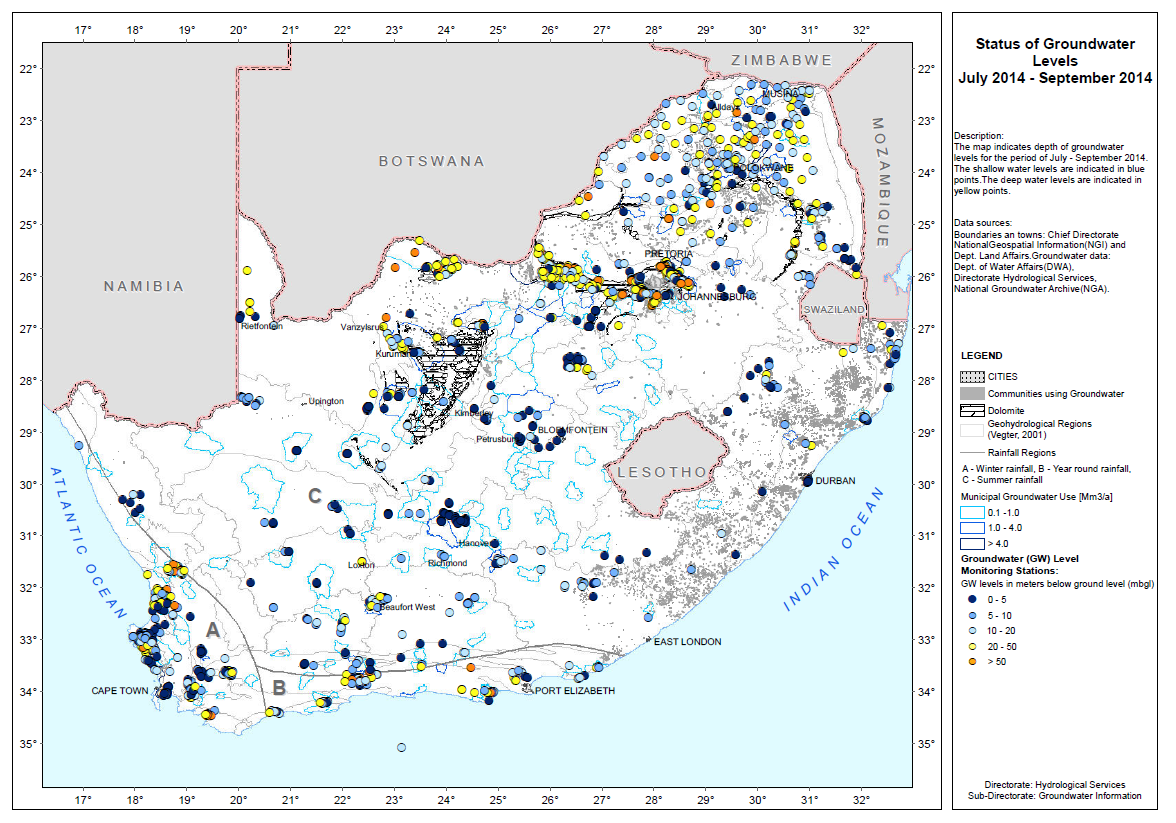Click the Rainfall Regions line symbol
The height and width of the screenshot is (823, 1176).
(971, 453)
